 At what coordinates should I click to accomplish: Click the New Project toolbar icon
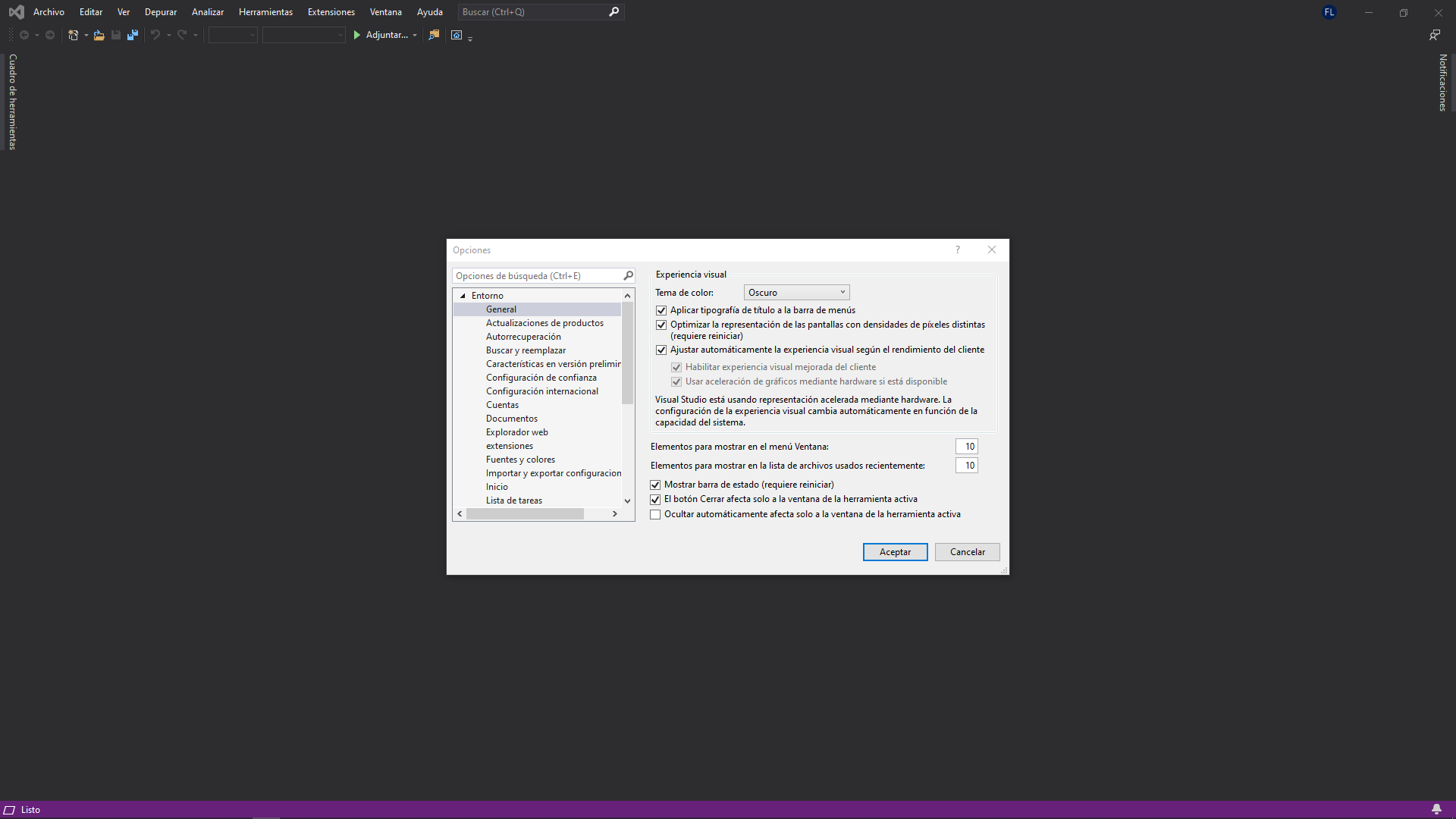pyautogui.click(x=73, y=35)
